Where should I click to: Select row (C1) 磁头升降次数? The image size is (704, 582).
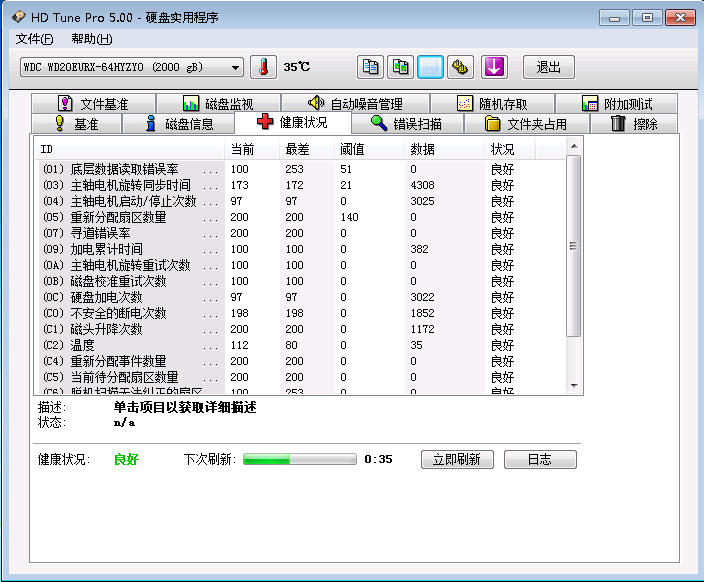tap(300, 329)
